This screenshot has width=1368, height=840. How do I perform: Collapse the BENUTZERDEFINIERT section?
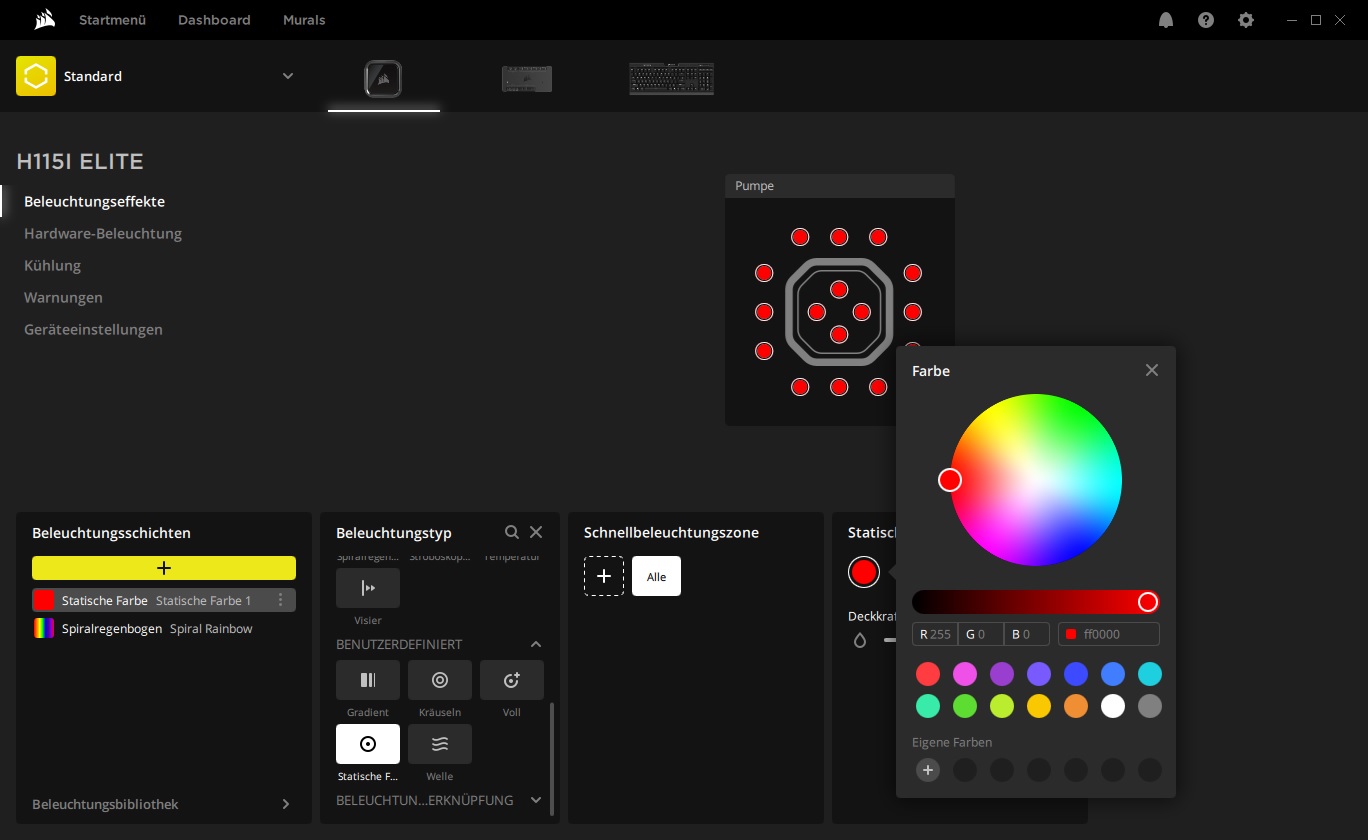coord(536,644)
